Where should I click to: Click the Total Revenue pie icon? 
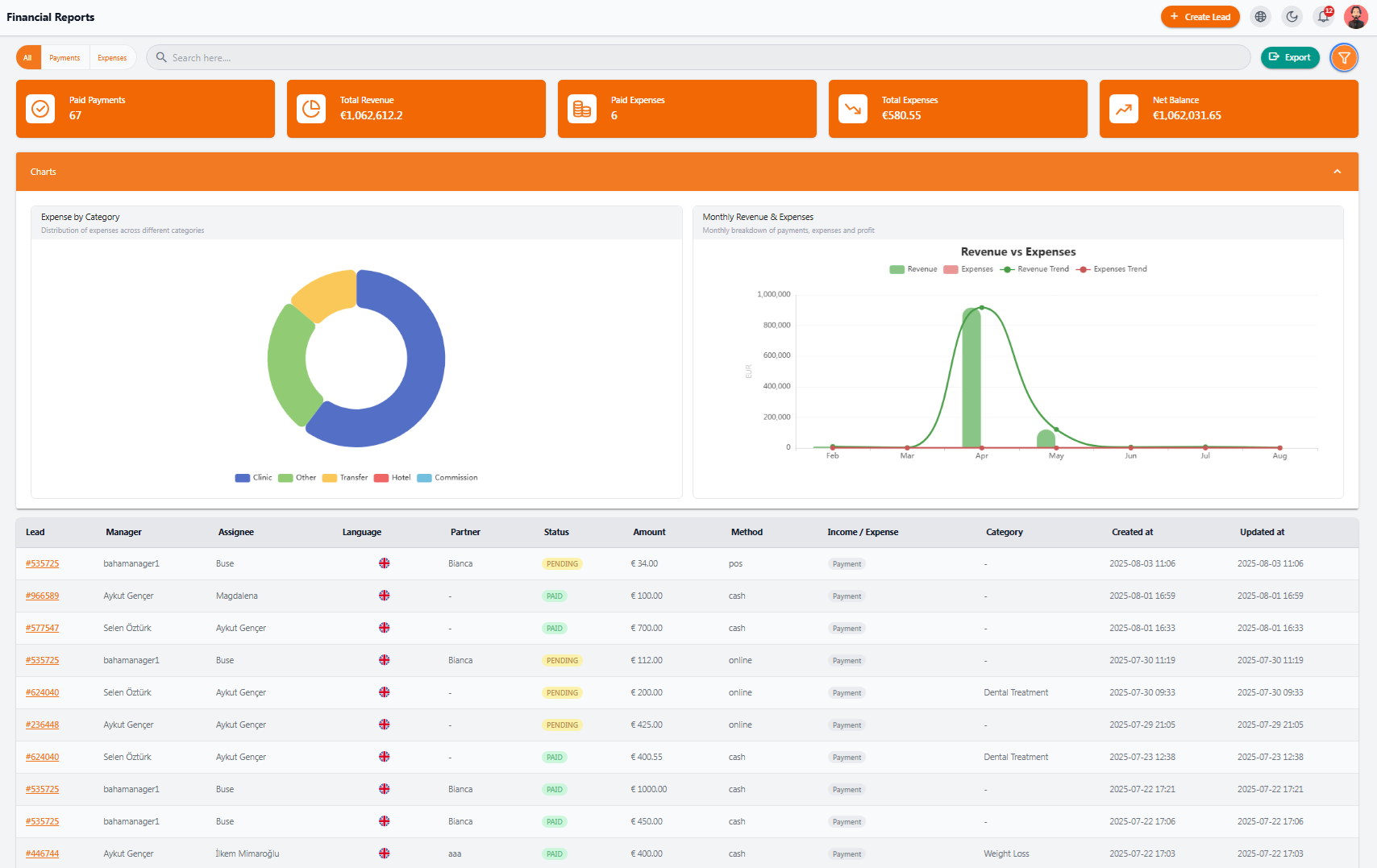(x=311, y=109)
